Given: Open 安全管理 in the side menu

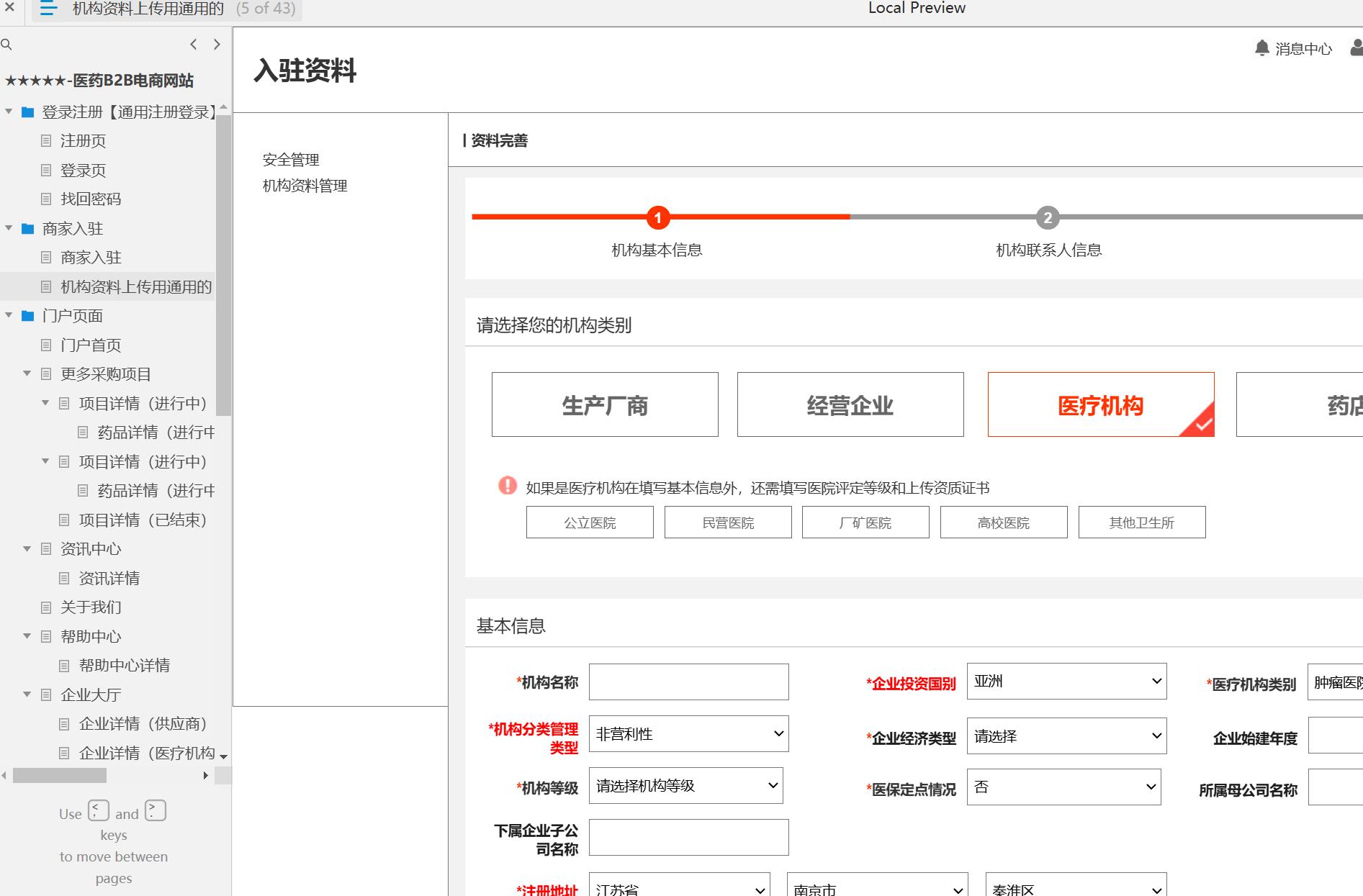Looking at the screenshot, I should (x=291, y=160).
